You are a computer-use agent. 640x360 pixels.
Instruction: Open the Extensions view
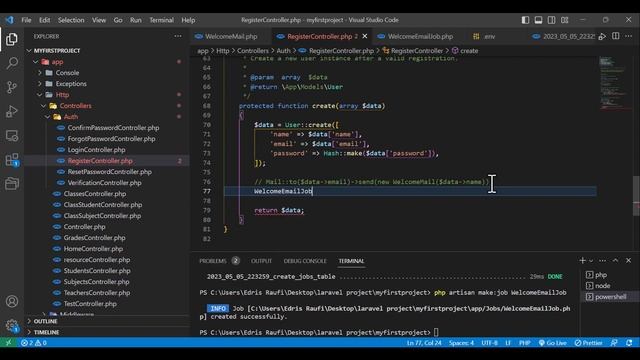click(x=12, y=160)
